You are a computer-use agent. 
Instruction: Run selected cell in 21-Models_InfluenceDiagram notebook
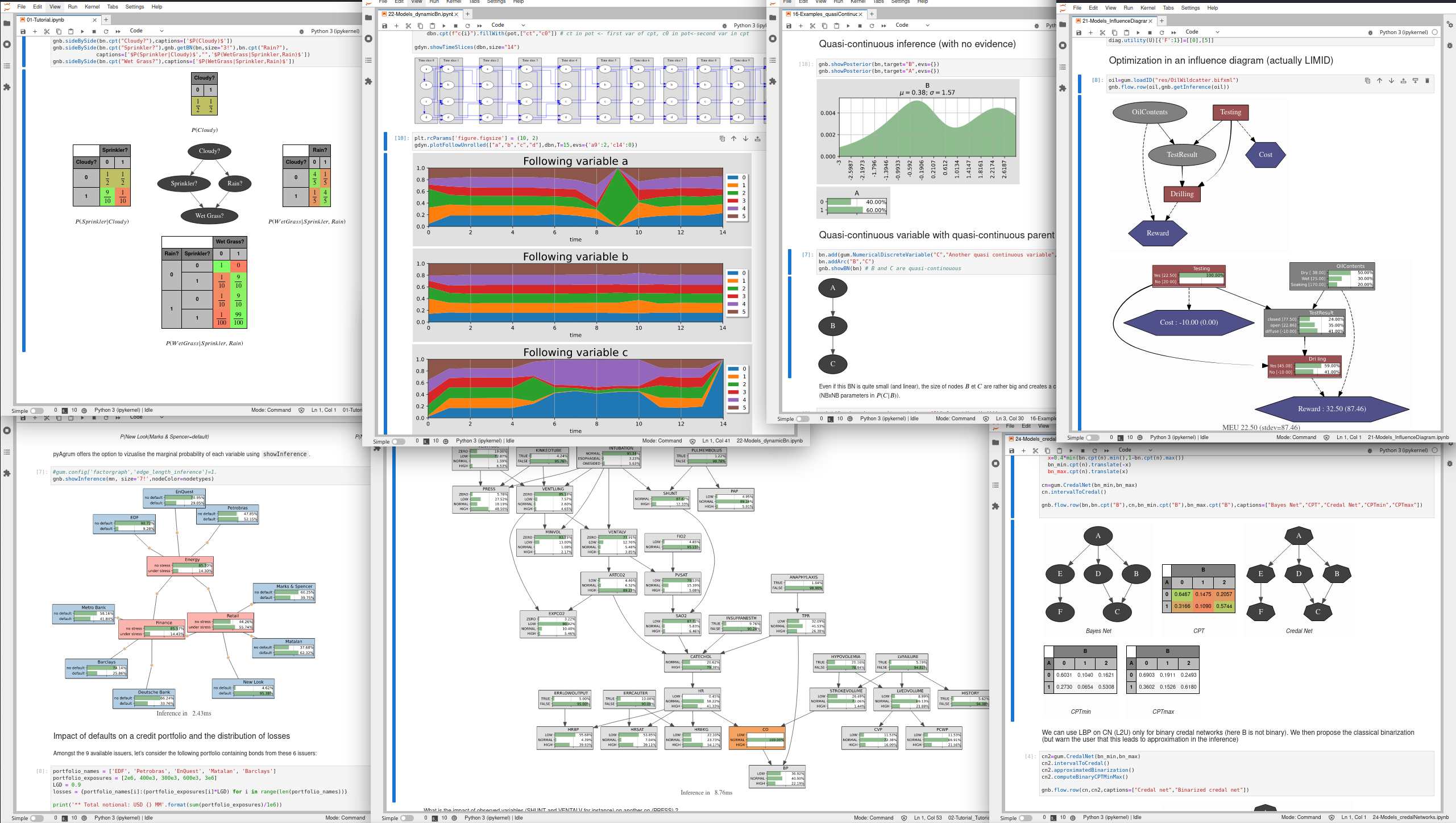coord(1138,32)
